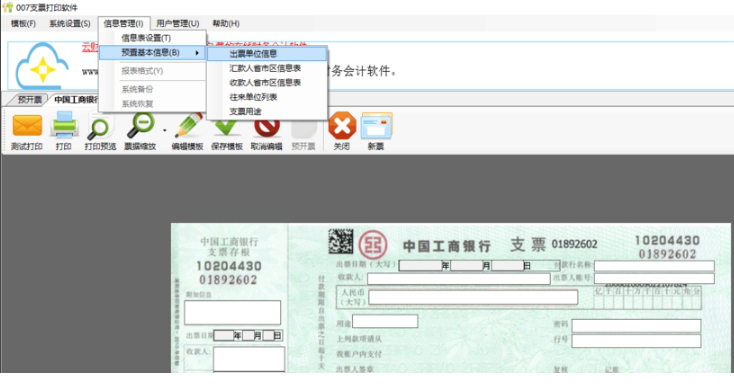Viewport: 734px width, 387px height.
Task: Click the 人民币(大写) amount field
Action: point(473,297)
